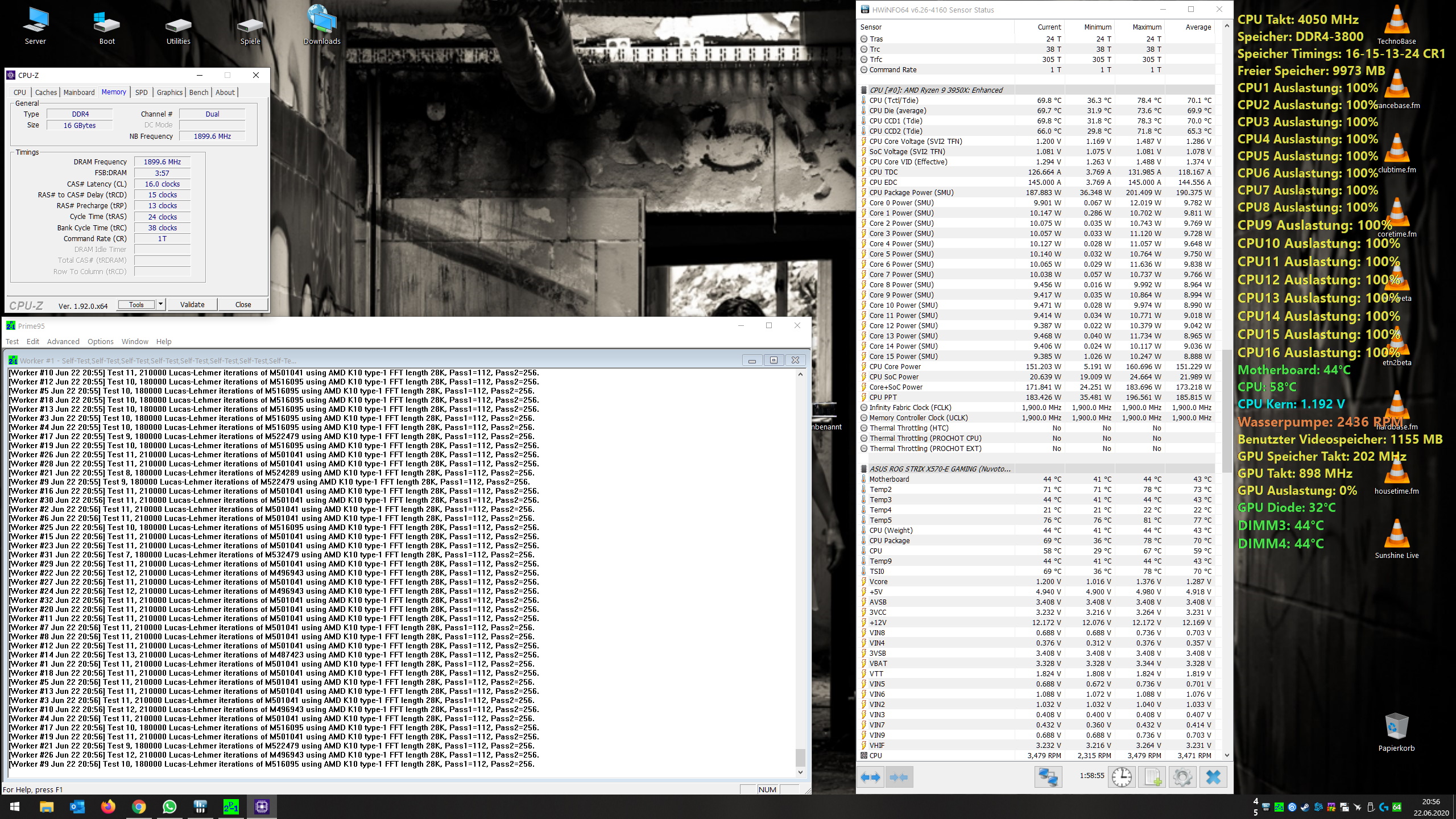This screenshot has height=819, width=1456.
Task: Launch Firefox from the taskbar
Action: point(108,806)
